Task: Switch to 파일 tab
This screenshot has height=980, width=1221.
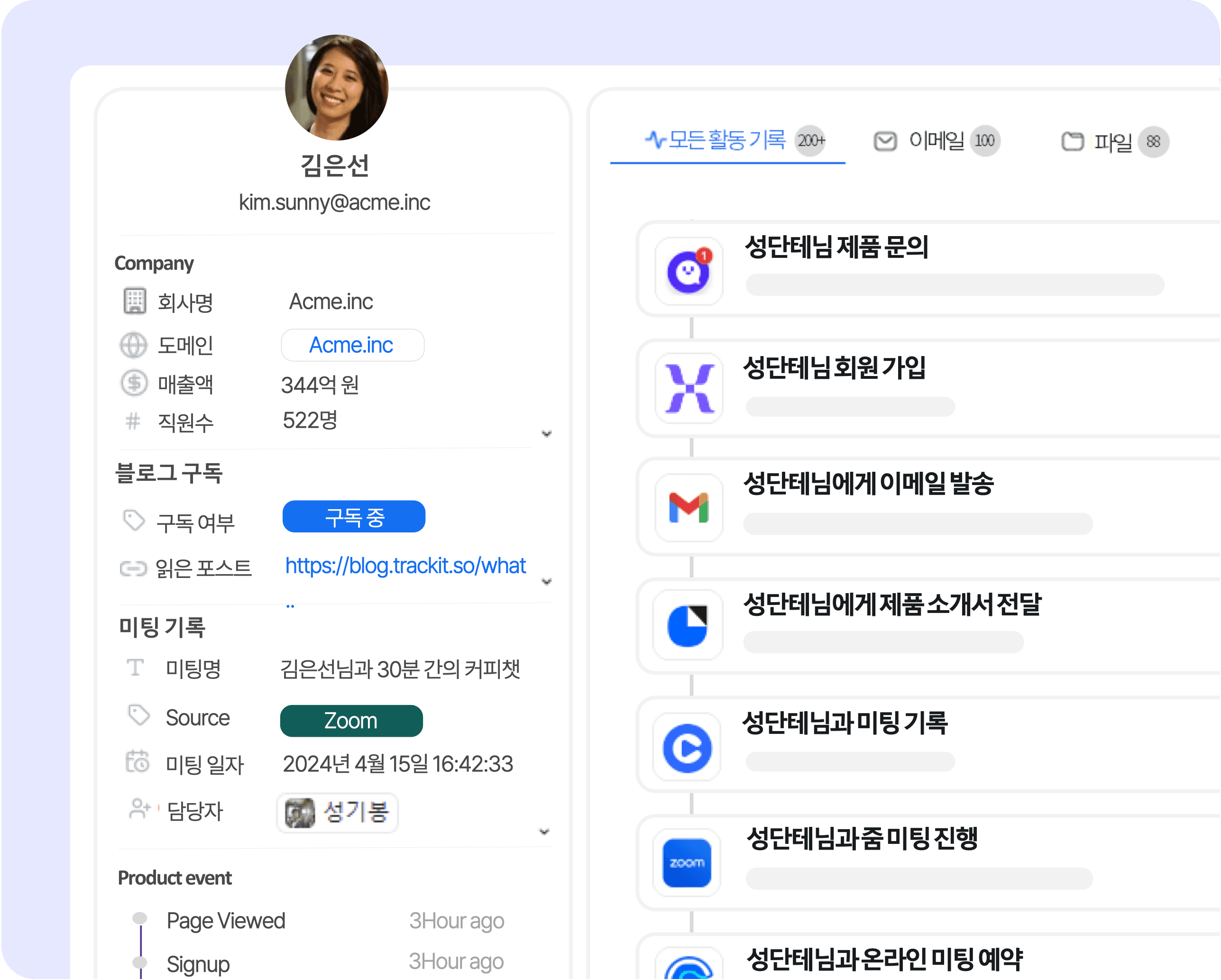Action: click(x=1114, y=142)
